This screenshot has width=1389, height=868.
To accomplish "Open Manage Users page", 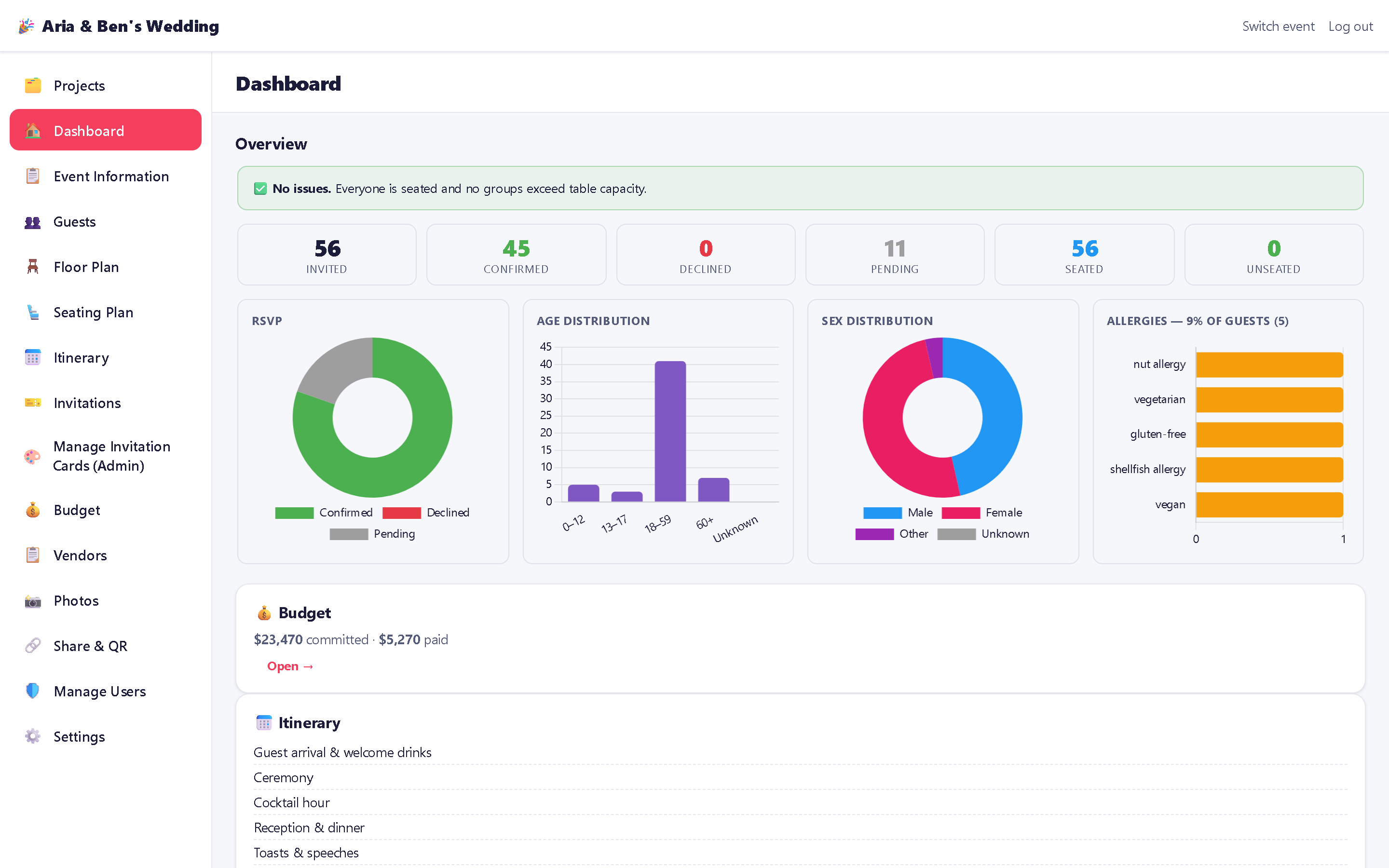I will point(106,691).
